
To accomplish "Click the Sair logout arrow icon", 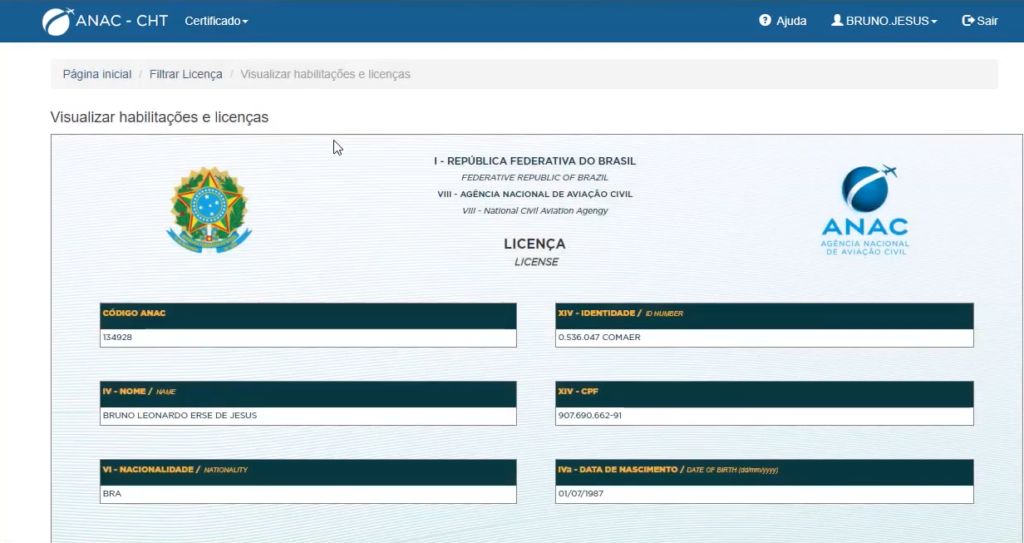I will pos(967,21).
